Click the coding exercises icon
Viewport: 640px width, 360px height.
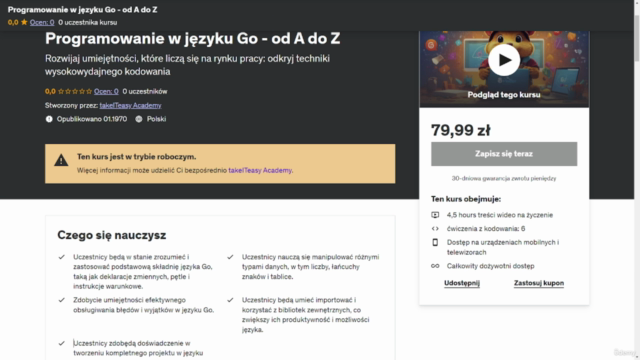[435, 229]
